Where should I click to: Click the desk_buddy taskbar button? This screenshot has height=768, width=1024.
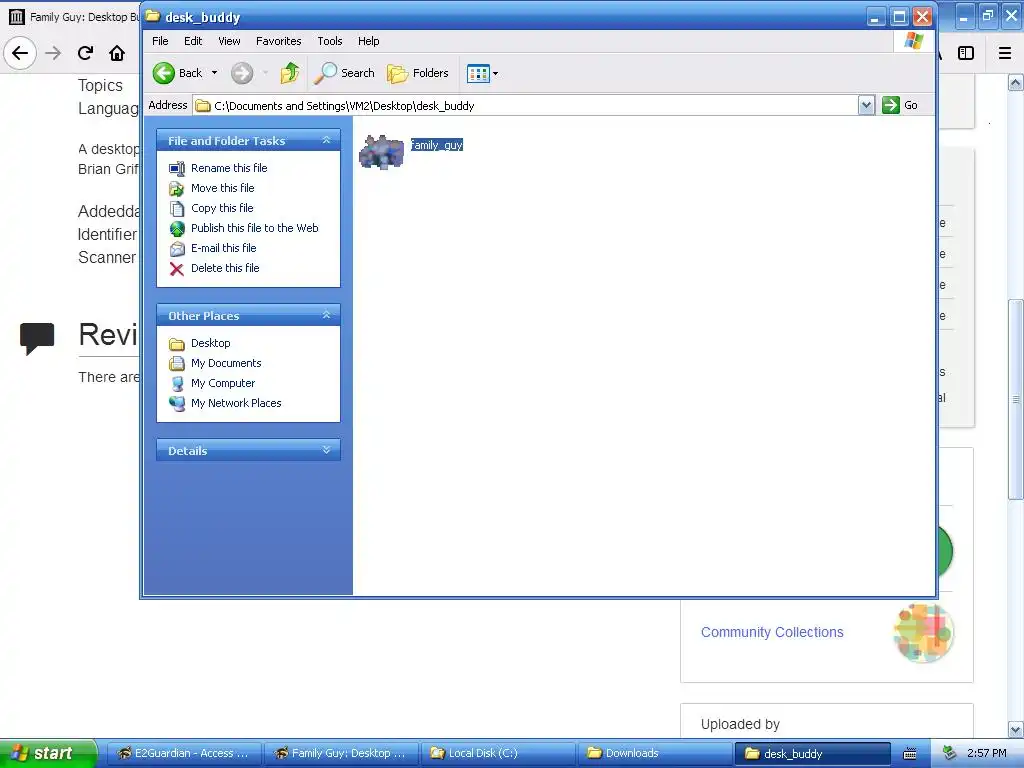pos(812,754)
